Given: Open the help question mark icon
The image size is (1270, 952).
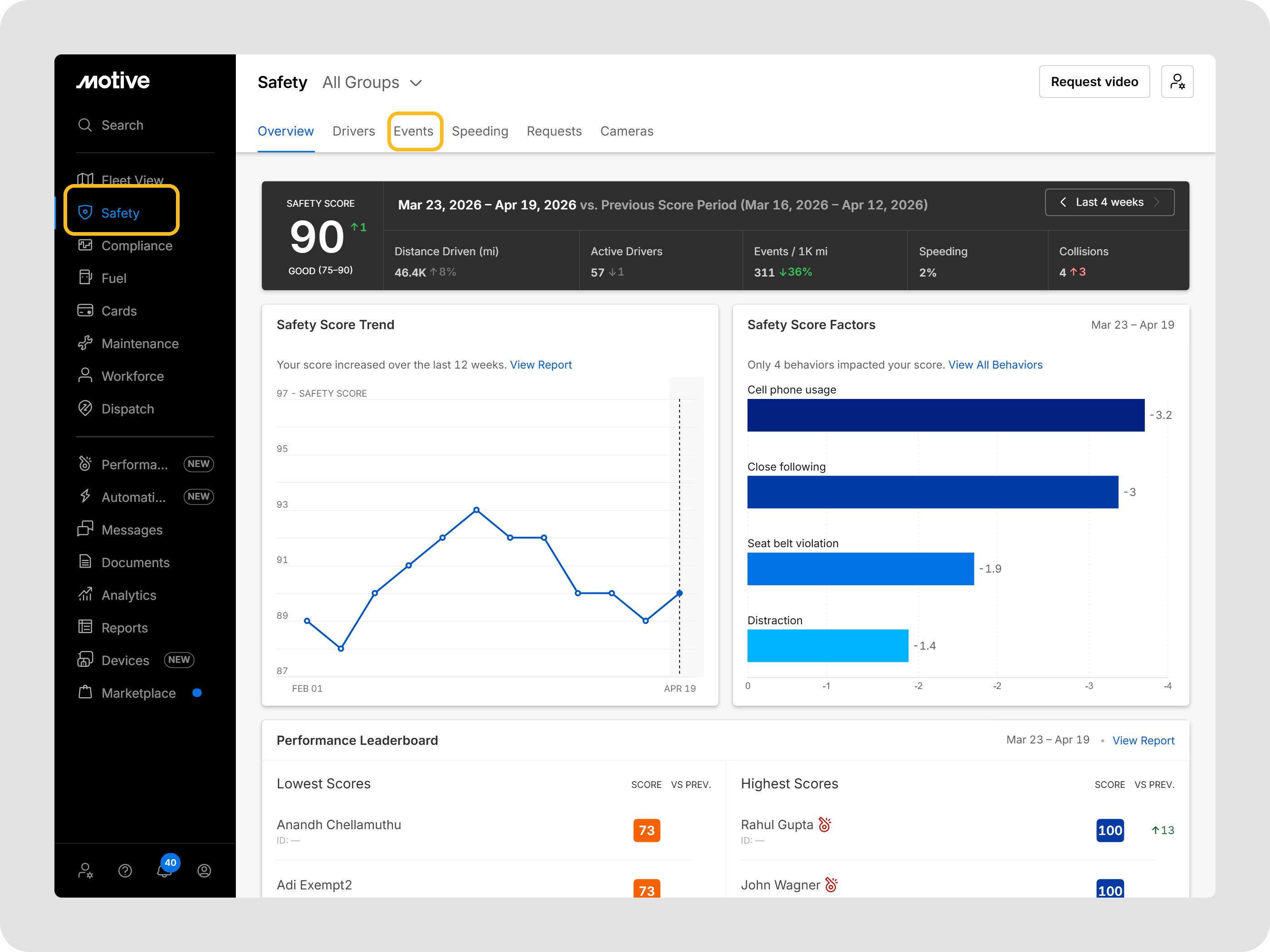Looking at the screenshot, I should pos(125,871).
